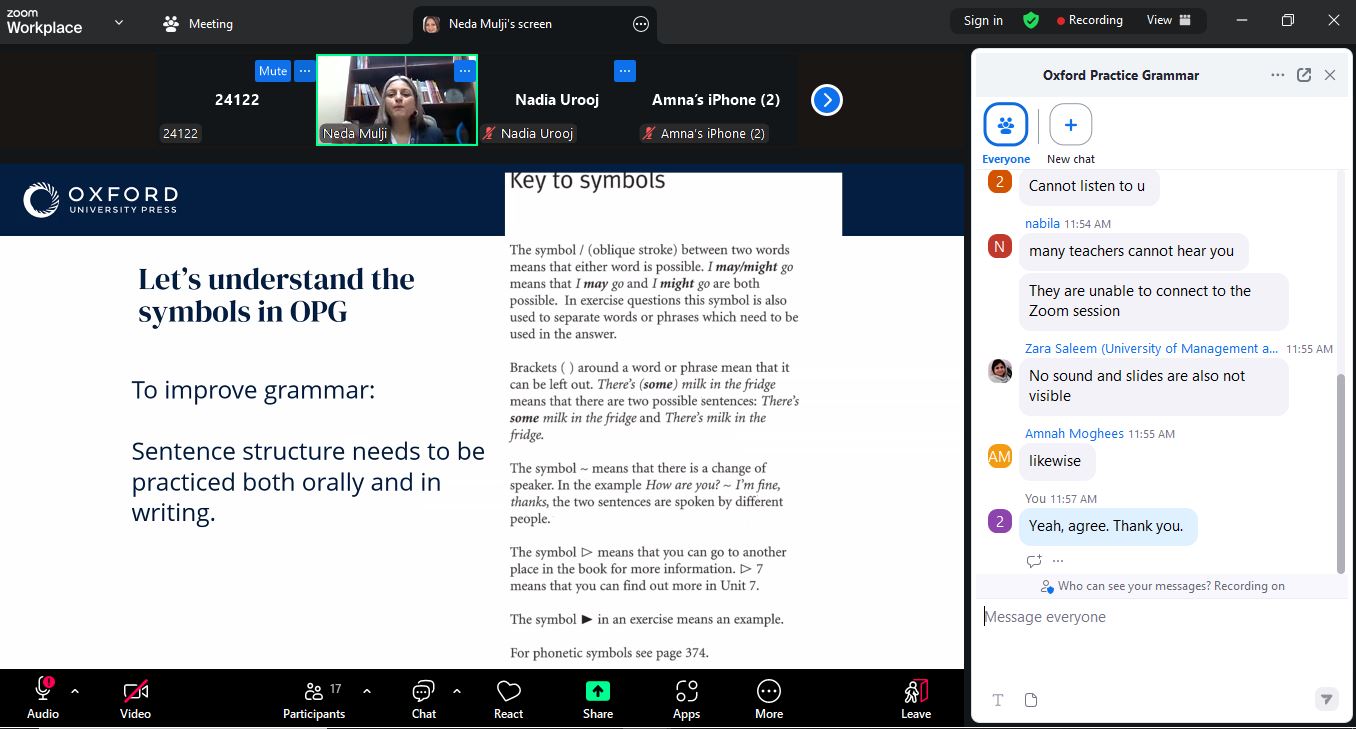Image resolution: width=1356 pixels, height=729 pixels.
Task: Open more options on Neda Mulji's video
Action: tap(465, 71)
